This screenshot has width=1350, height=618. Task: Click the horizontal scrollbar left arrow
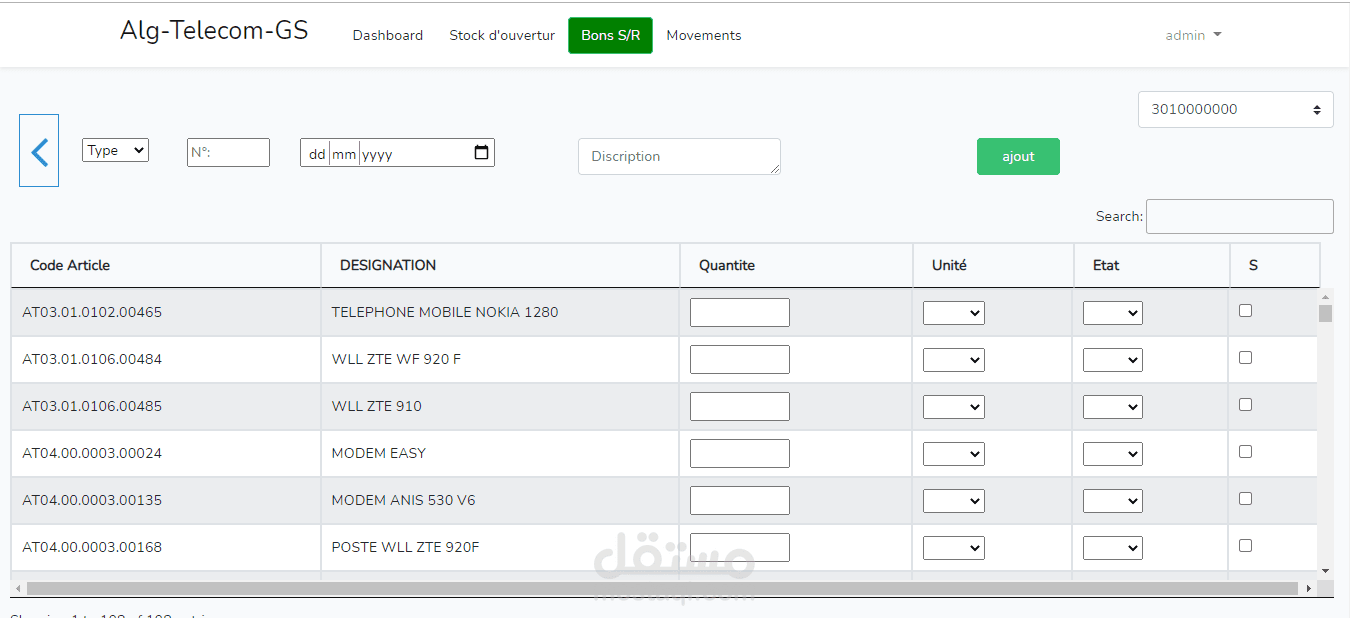pyautogui.click(x=18, y=588)
